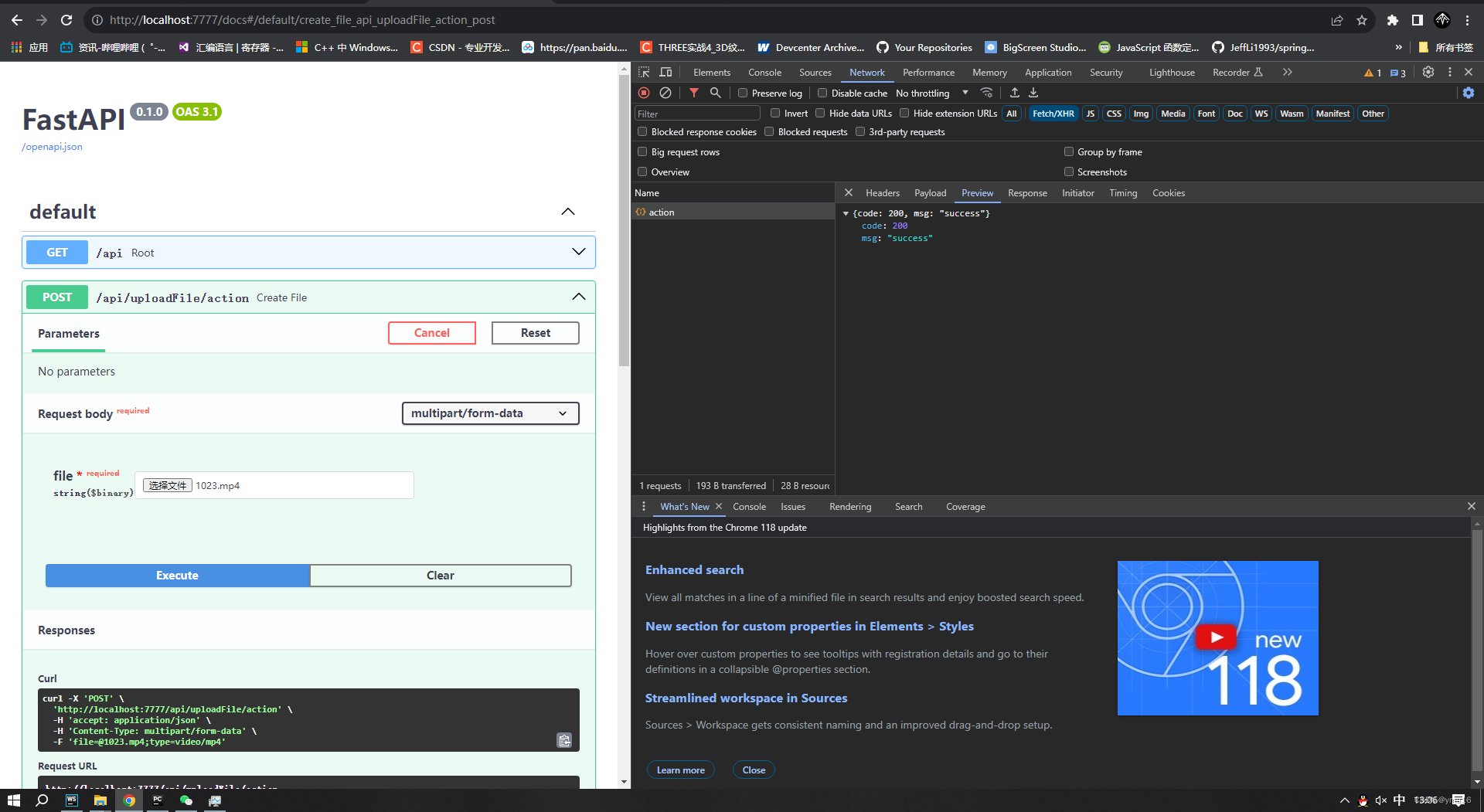Open drawer three-dot menu icon
This screenshot has width=1484, height=812.
[644, 506]
